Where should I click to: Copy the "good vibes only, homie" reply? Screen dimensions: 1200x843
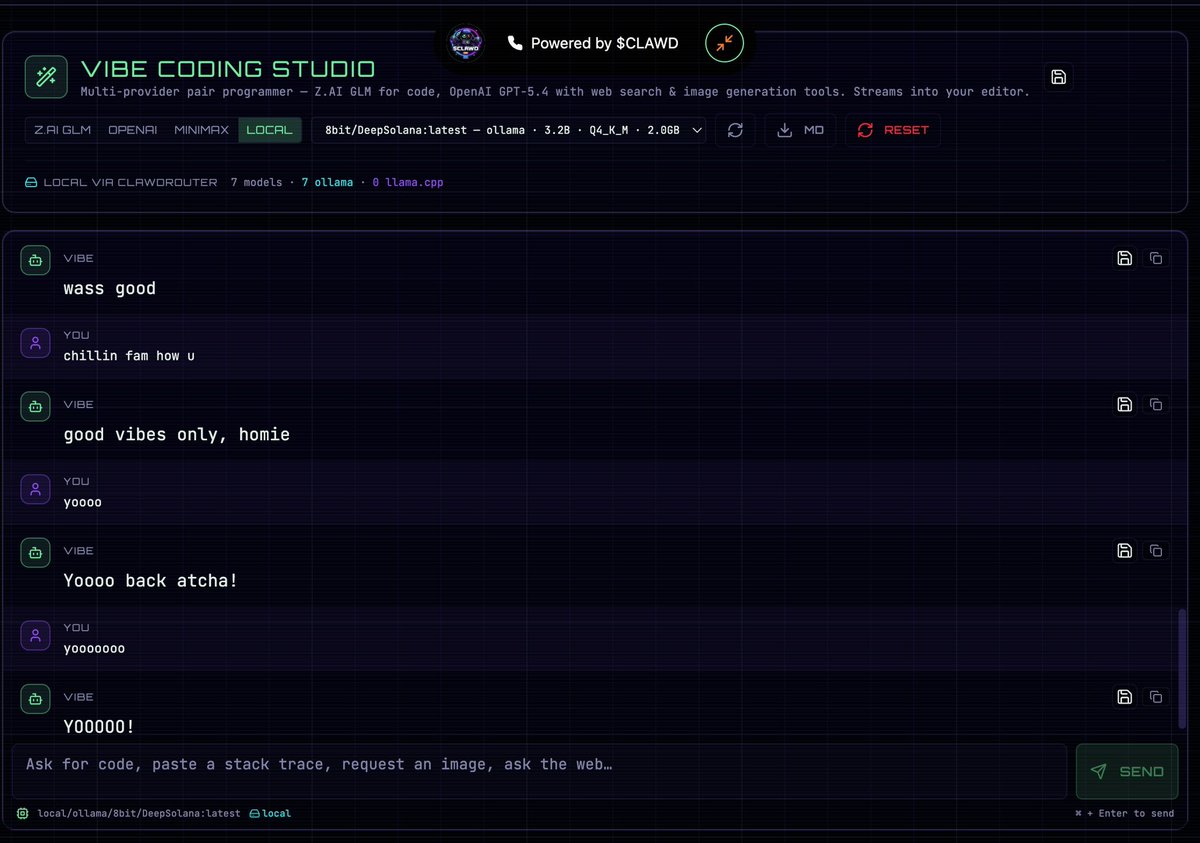pyautogui.click(x=1156, y=404)
